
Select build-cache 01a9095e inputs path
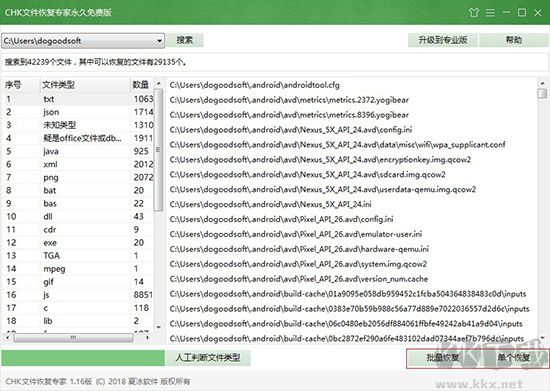348,294
